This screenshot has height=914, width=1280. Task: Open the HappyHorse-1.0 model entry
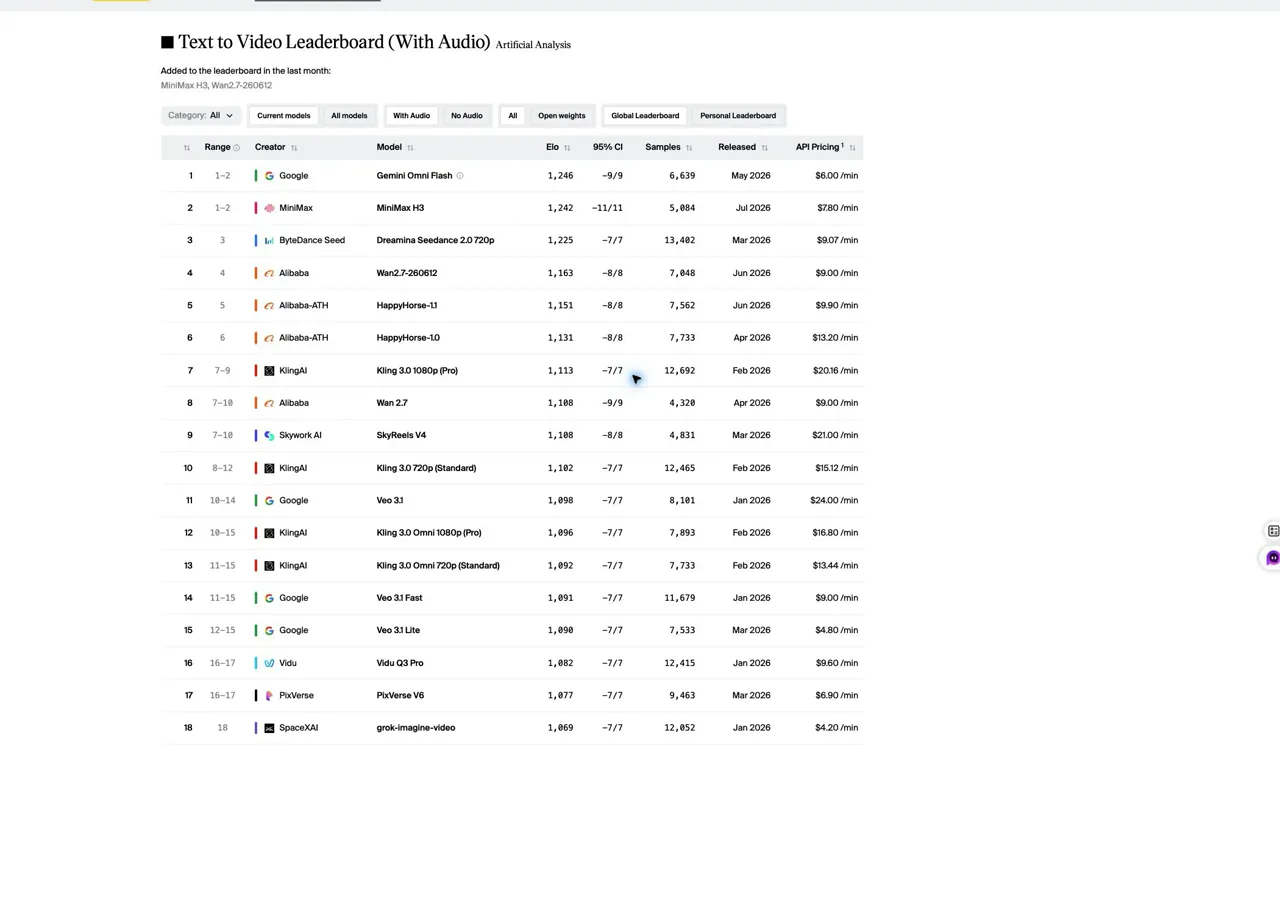pos(408,338)
